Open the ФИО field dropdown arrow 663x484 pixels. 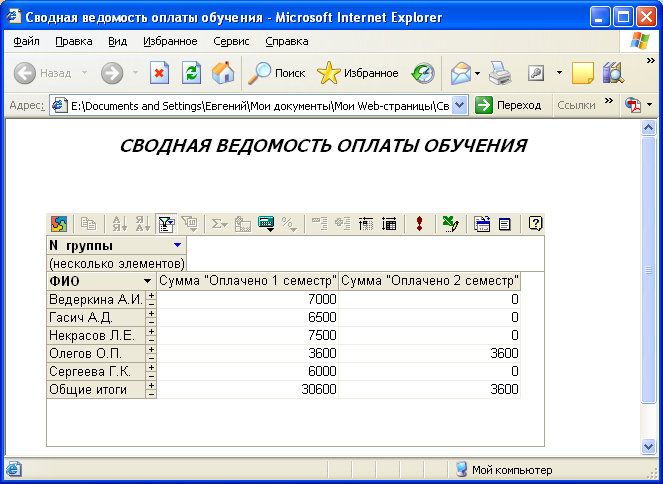click(148, 281)
